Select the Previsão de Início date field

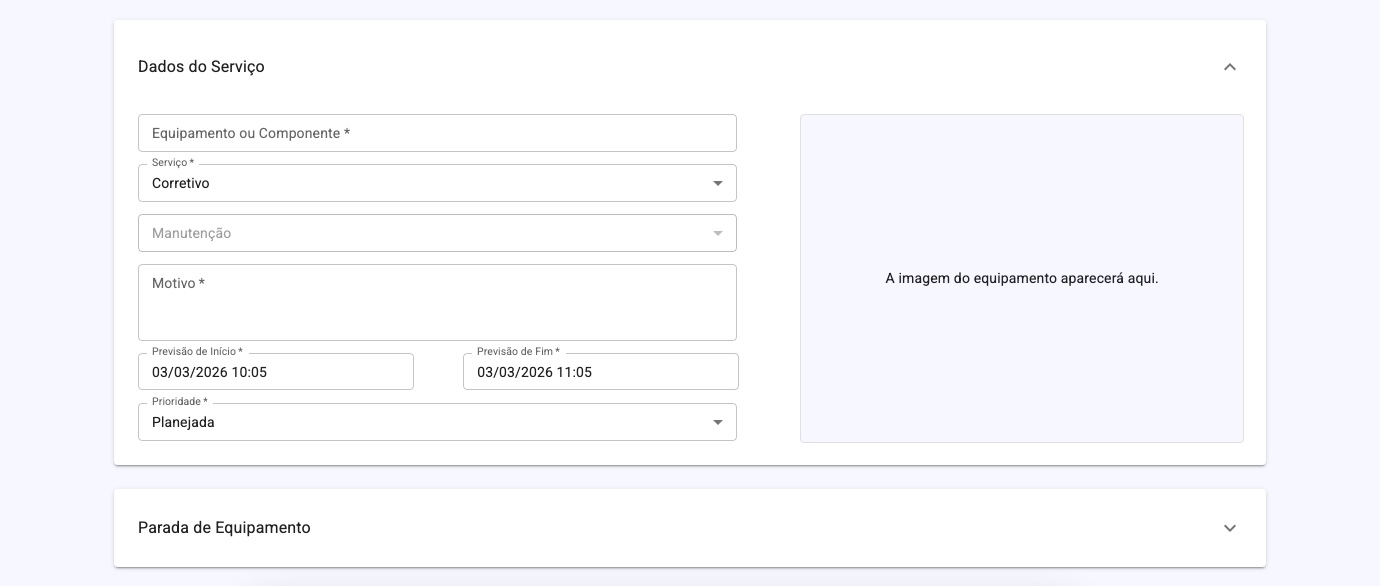pyautogui.click(x=275, y=373)
